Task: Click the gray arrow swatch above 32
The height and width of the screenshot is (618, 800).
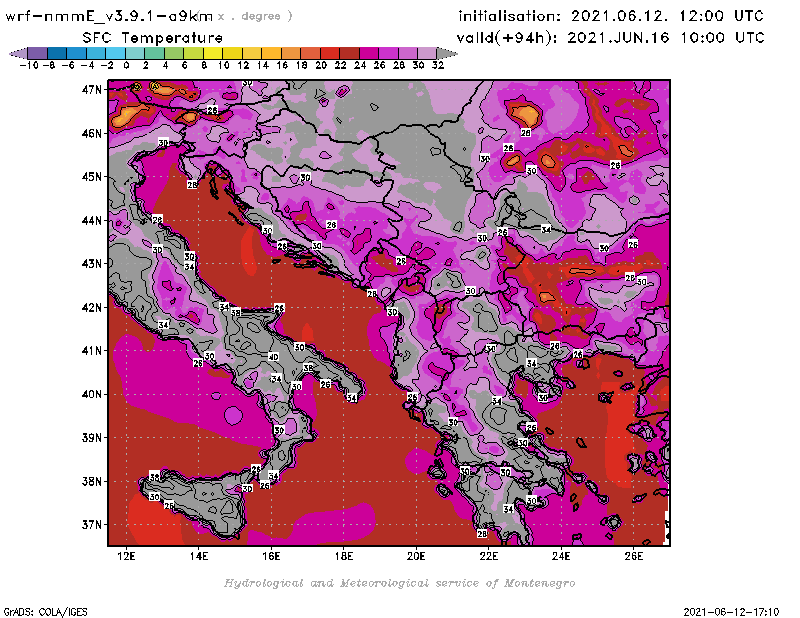Action: click(x=447, y=53)
